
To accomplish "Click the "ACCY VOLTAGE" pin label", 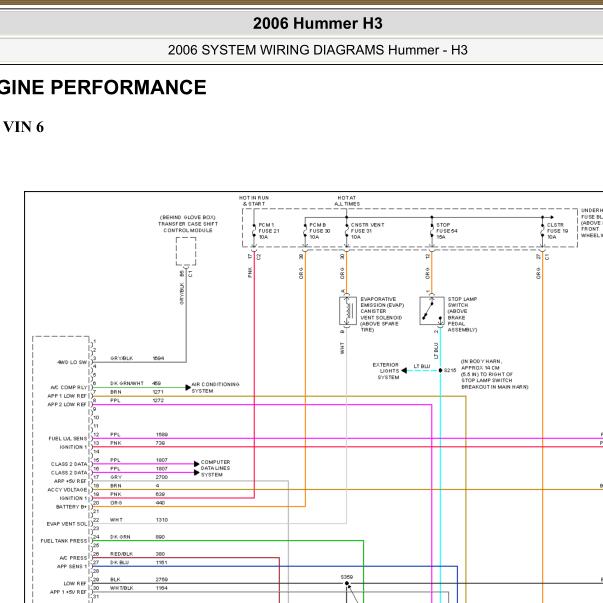I will pyautogui.click(x=68, y=490).
